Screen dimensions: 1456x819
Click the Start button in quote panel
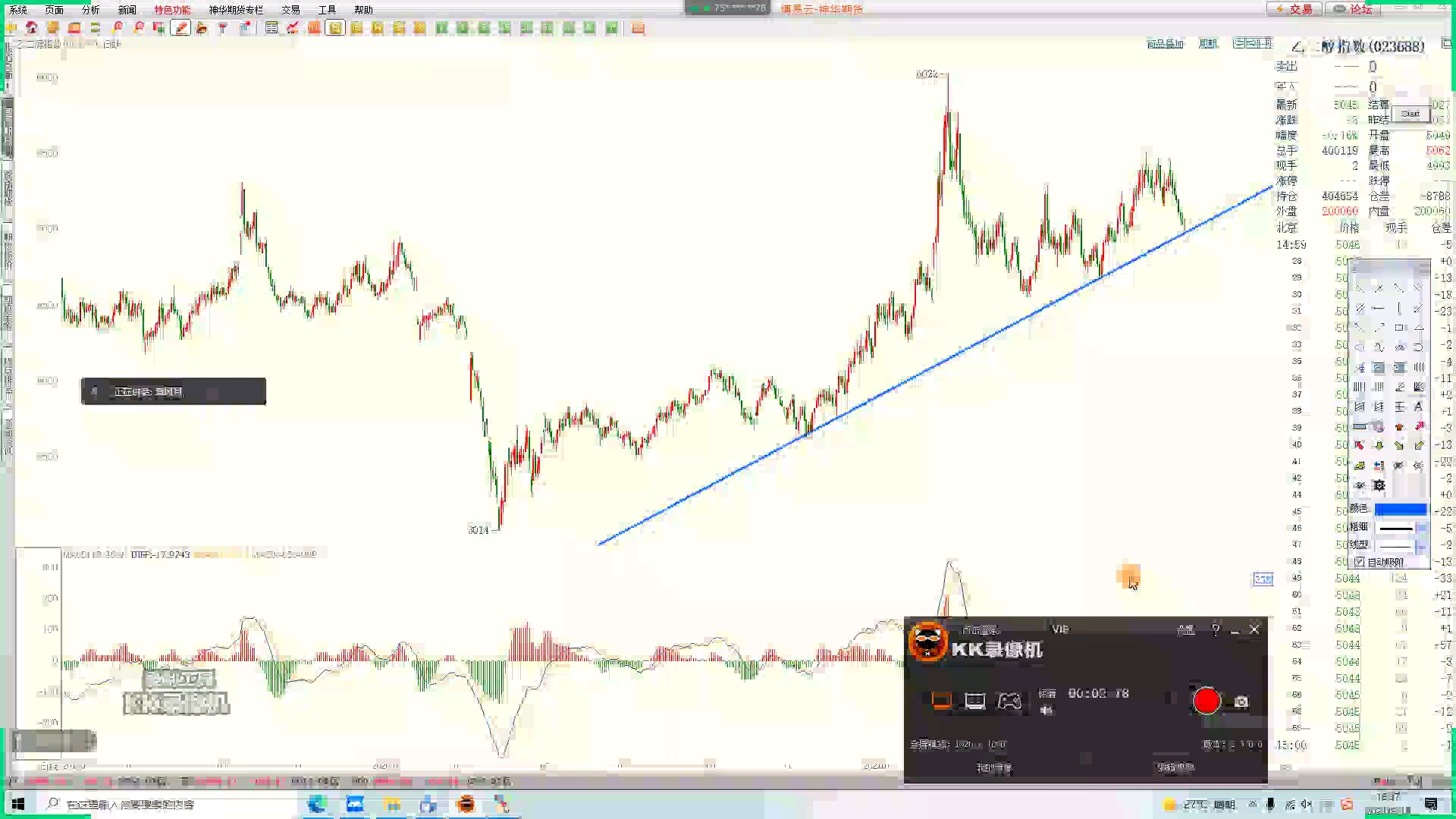1410,114
